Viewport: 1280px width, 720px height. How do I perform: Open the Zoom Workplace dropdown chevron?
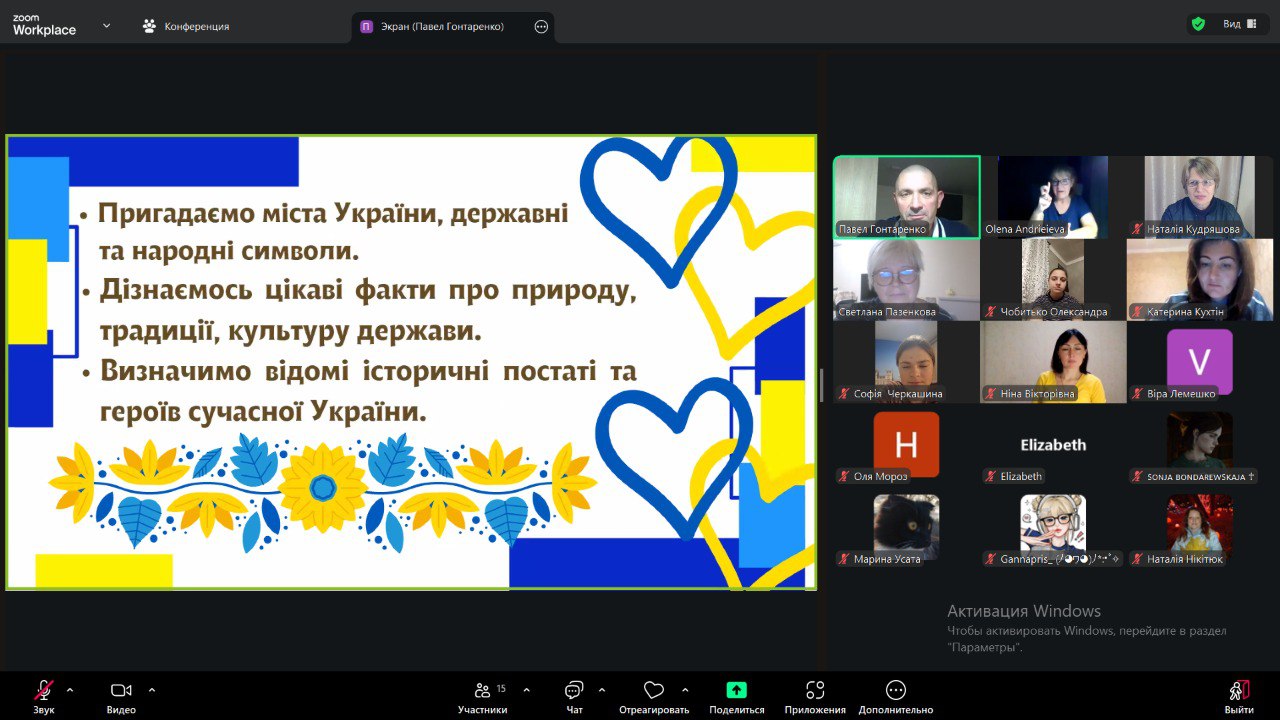pyautogui.click(x=106, y=26)
